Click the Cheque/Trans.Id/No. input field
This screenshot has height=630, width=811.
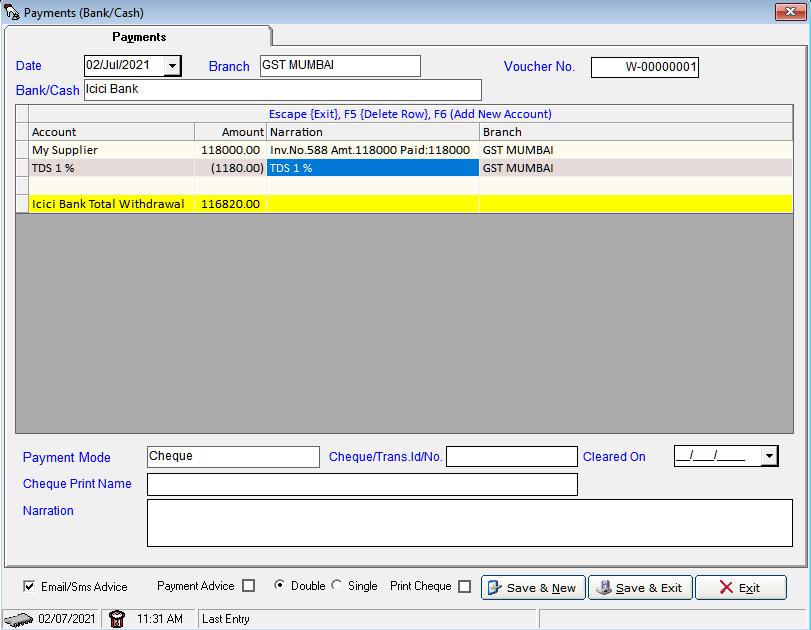pos(511,457)
